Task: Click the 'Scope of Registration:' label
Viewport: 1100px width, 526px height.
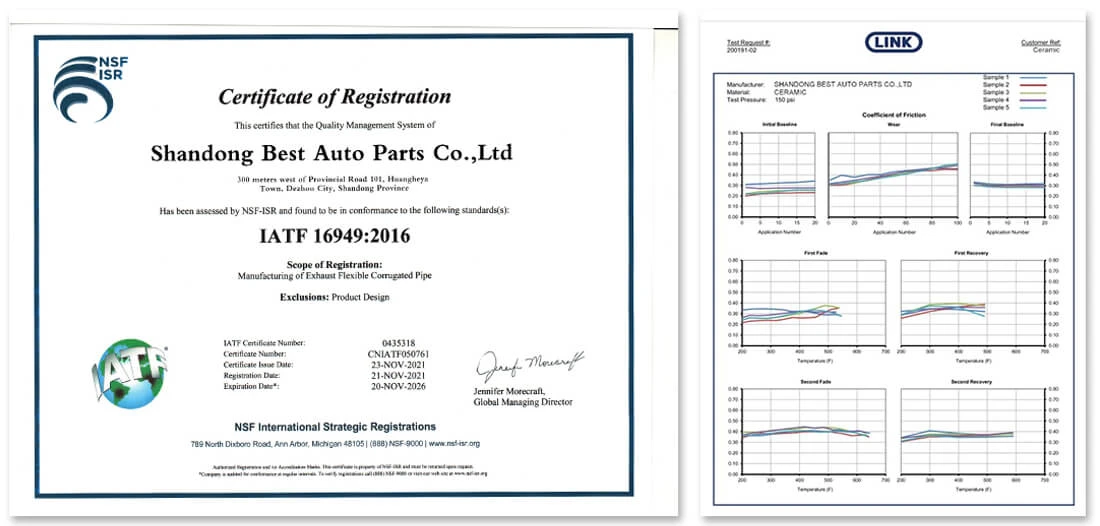Action: [335, 264]
